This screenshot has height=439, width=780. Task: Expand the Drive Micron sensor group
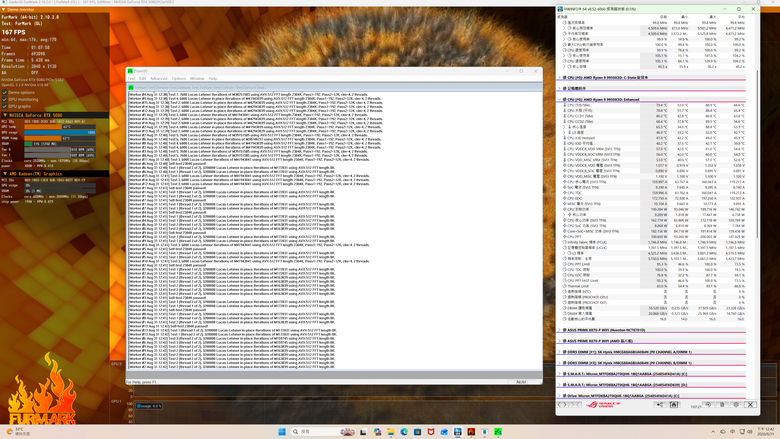coord(559,396)
